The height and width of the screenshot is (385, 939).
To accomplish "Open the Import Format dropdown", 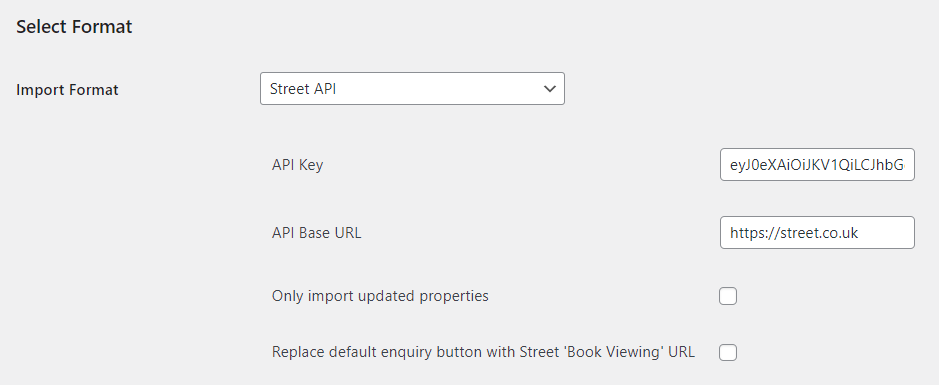I will [x=412, y=89].
